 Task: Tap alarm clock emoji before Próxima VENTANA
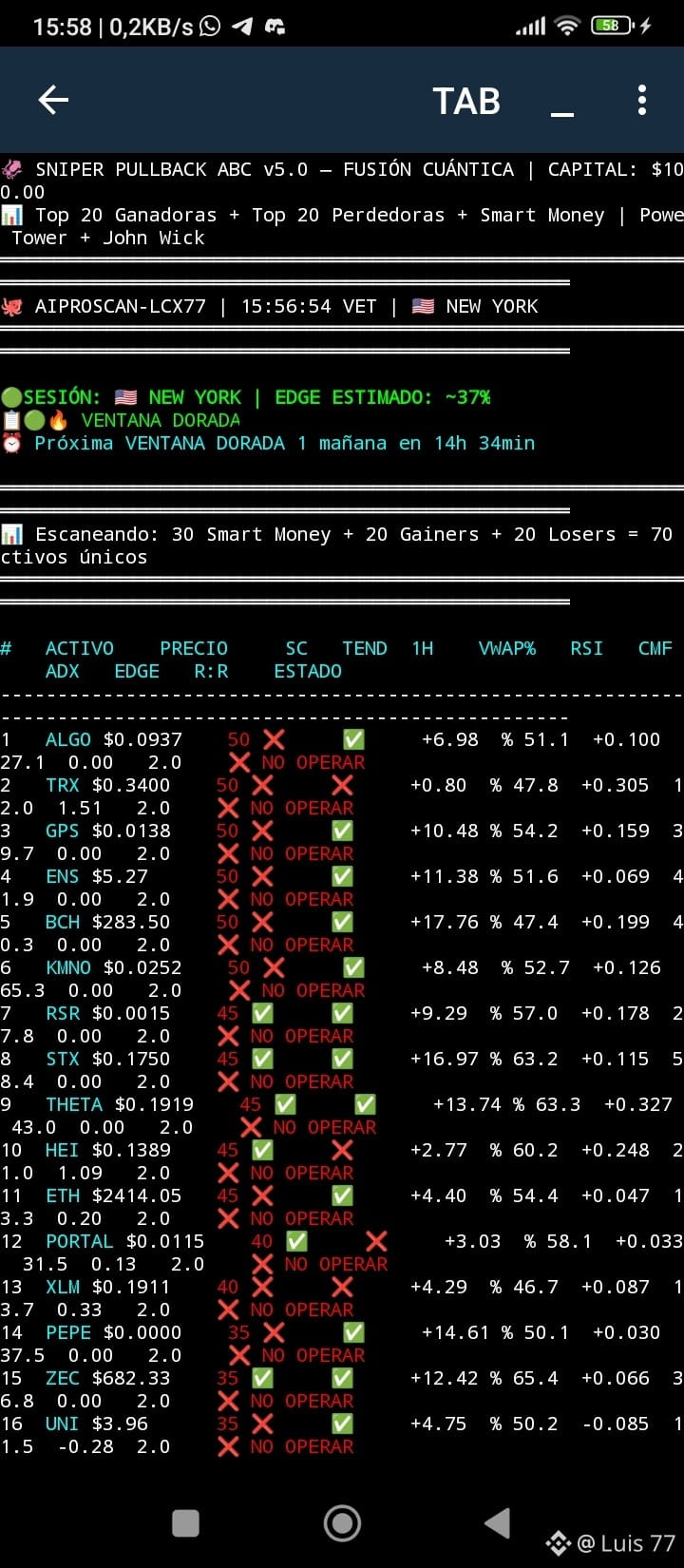point(11,443)
